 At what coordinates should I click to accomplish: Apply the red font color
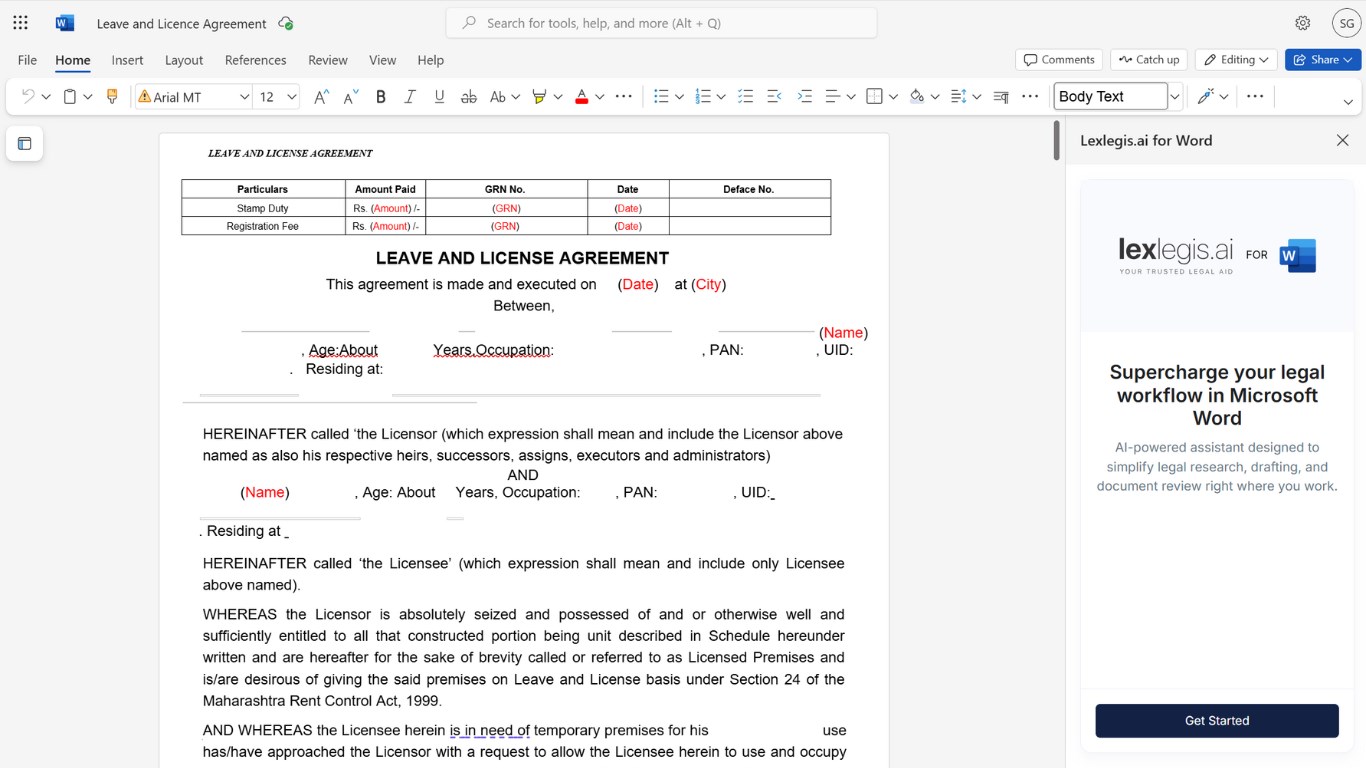[581, 97]
